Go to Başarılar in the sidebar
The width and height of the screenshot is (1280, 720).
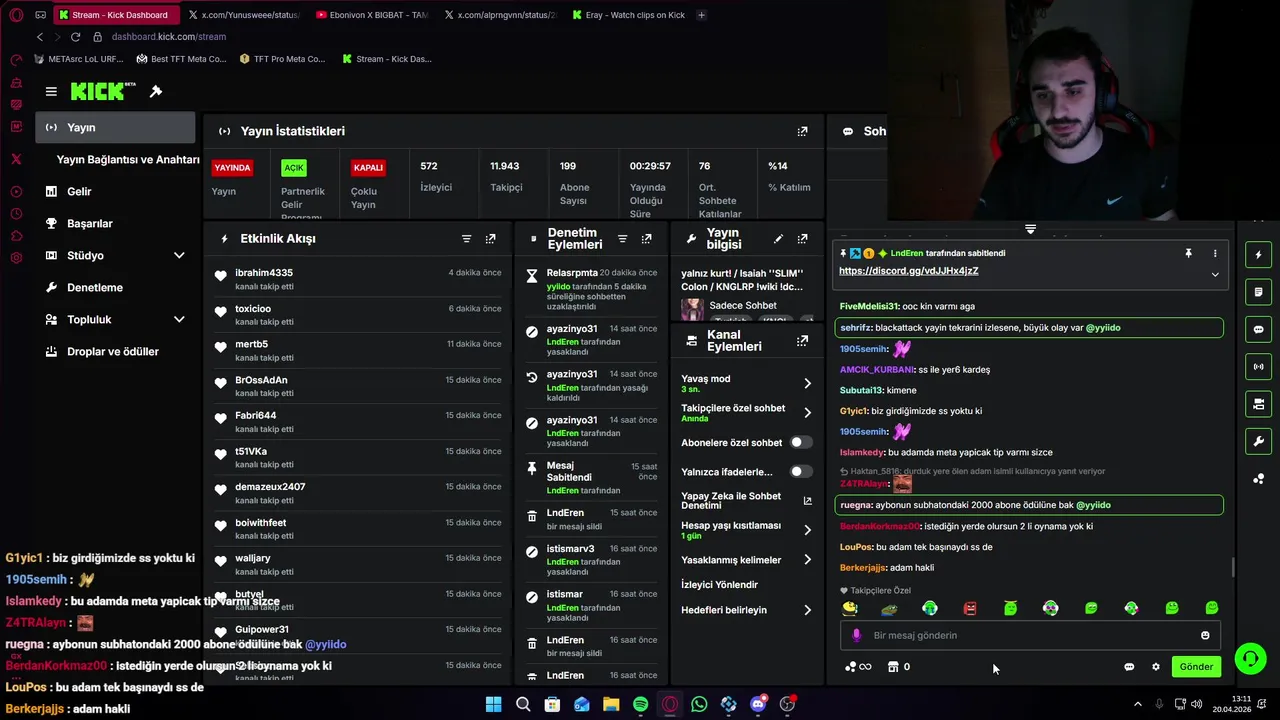click(90, 224)
